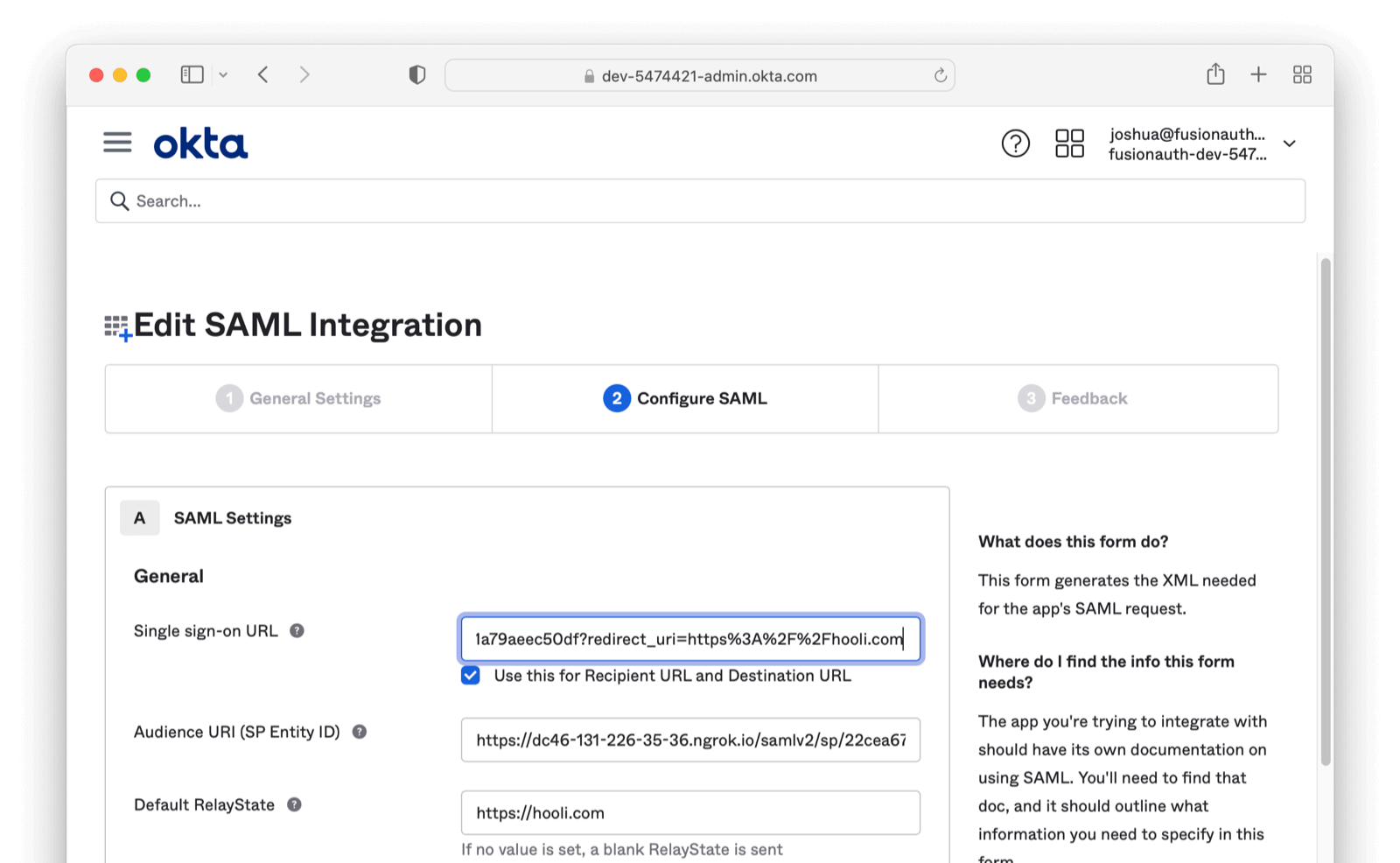Click the Safari share icon
Viewport: 1400px width, 863px height.
pyautogui.click(x=1215, y=75)
